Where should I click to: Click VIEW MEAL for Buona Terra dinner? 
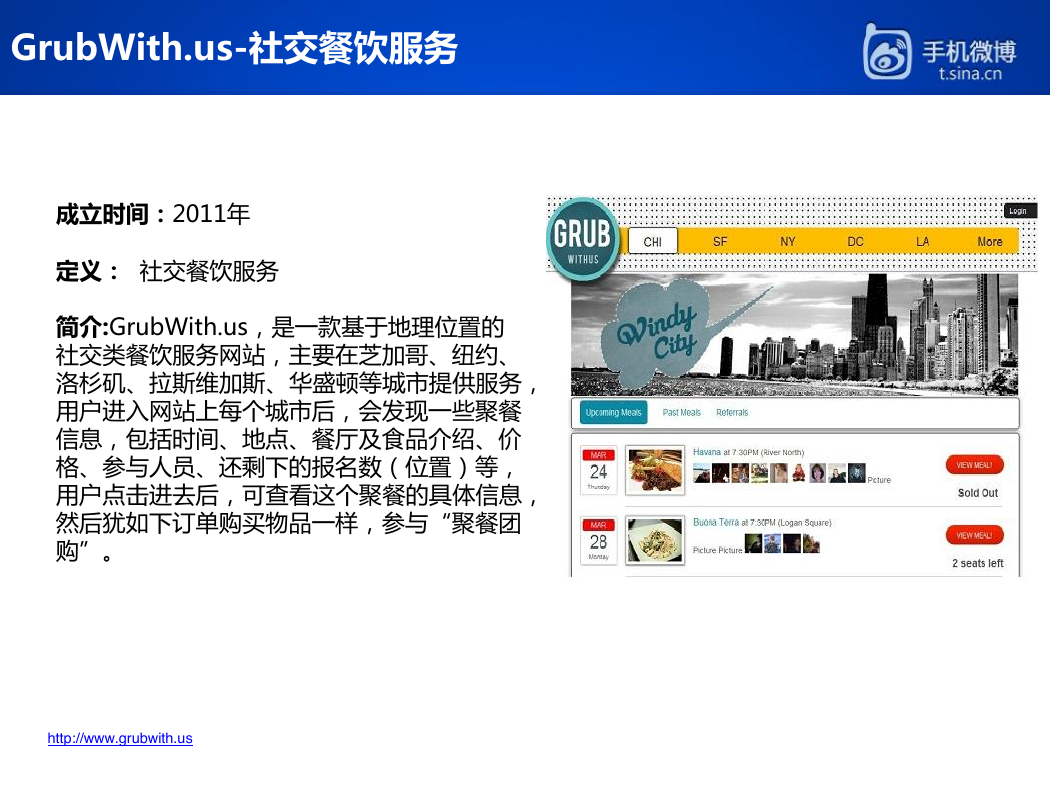pyautogui.click(x=974, y=535)
